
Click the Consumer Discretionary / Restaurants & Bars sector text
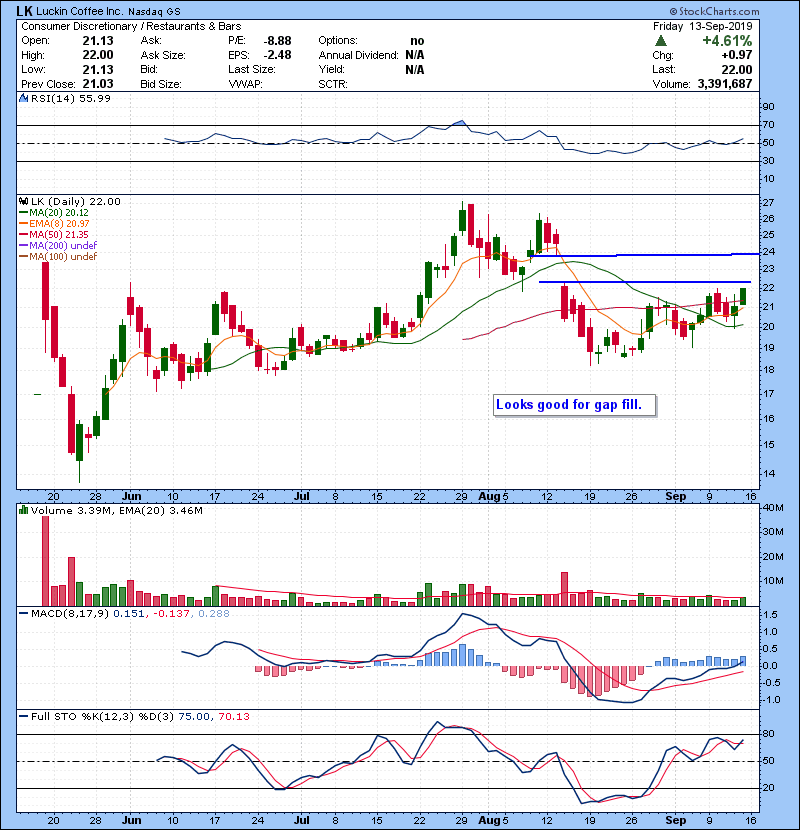coord(131,26)
